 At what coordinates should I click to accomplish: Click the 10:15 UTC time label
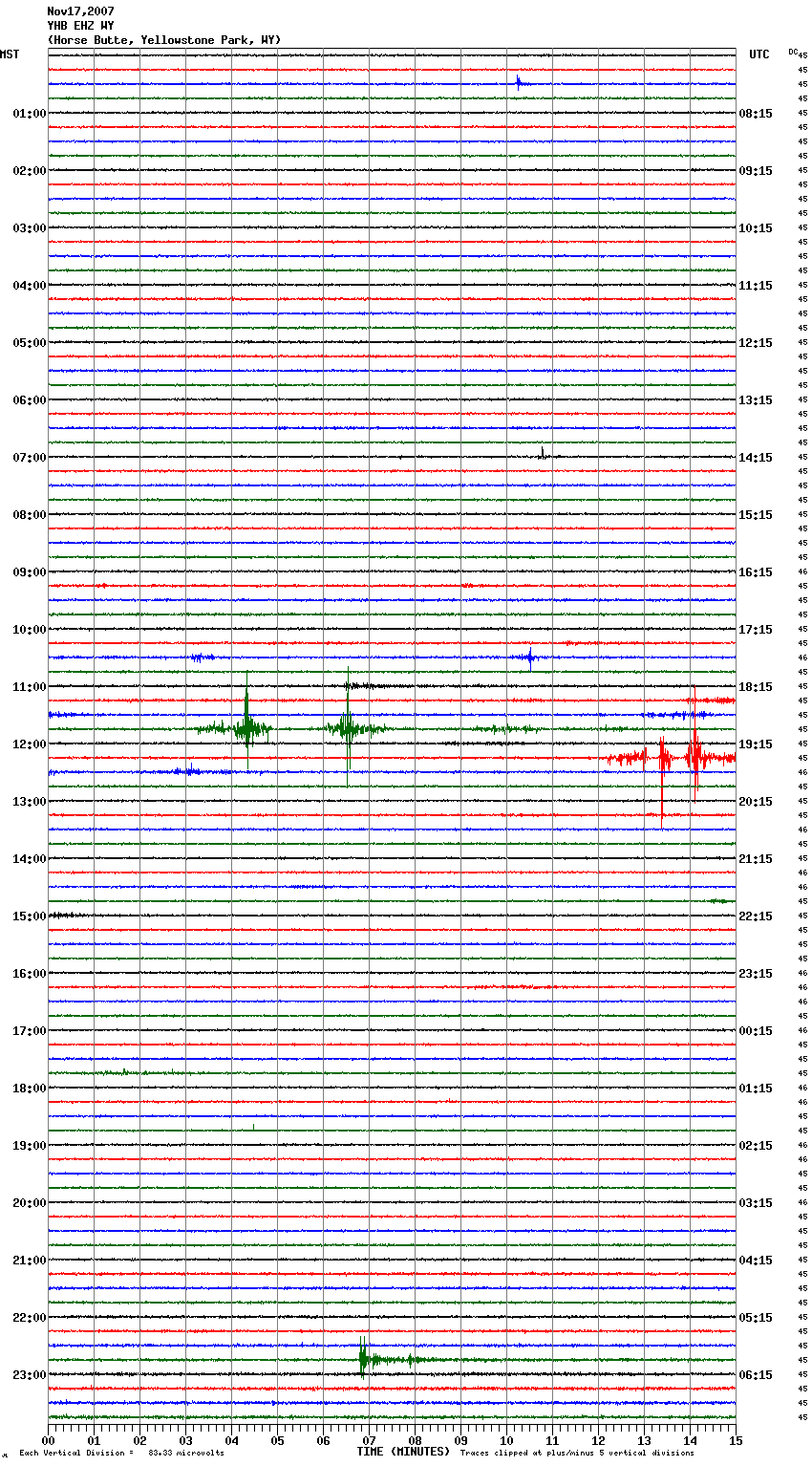[756, 228]
